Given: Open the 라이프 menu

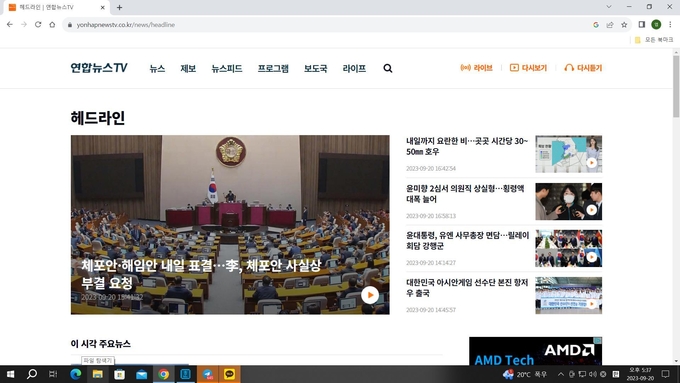Looking at the screenshot, I should point(354,69).
